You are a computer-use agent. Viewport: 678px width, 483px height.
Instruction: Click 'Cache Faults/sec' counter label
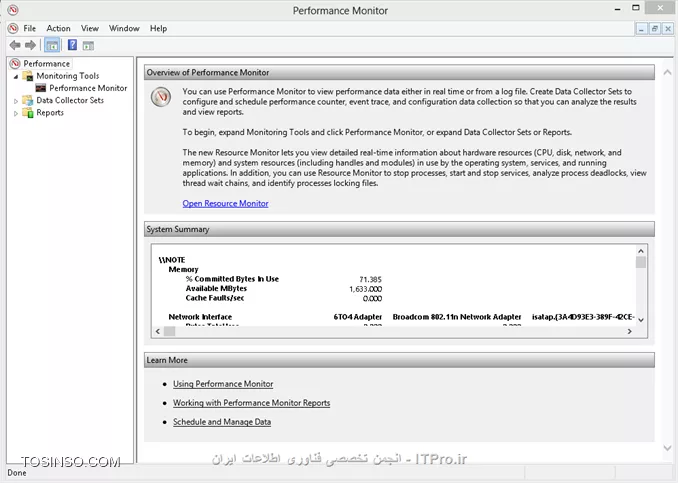point(215,298)
